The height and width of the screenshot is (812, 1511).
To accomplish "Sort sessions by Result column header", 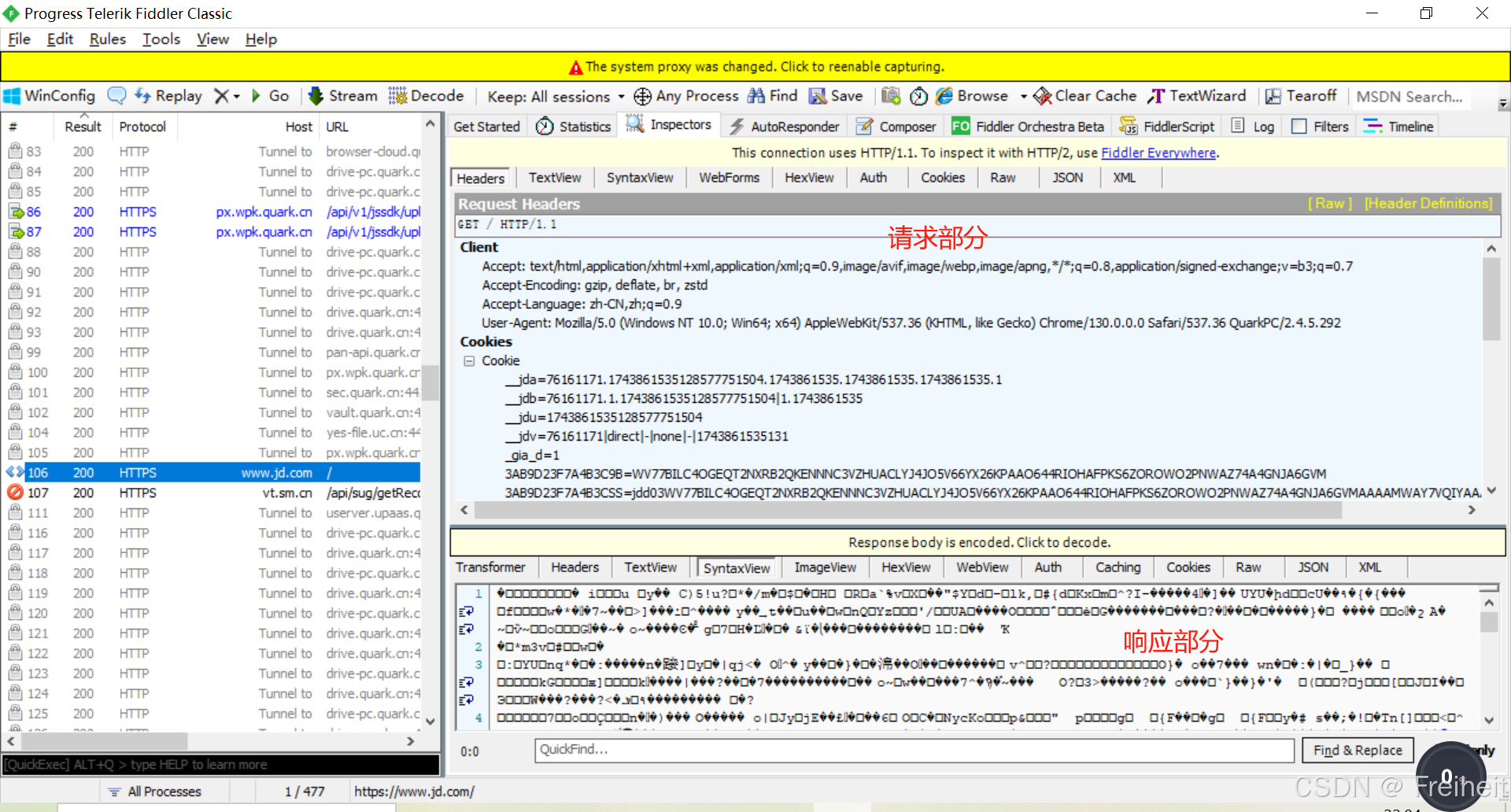I will (x=83, y=127).
